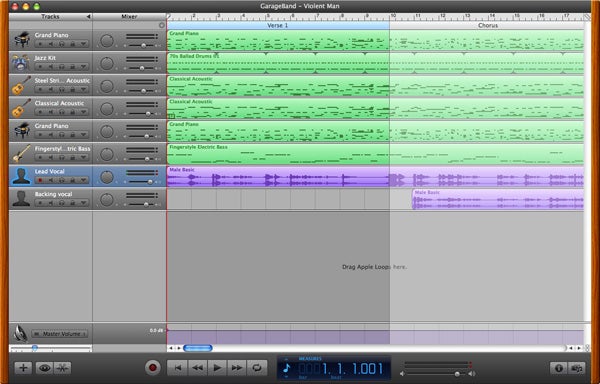Viewport: 600px width, 384px height.
Task: Click the Mixer column header
Action: [129, 16]
